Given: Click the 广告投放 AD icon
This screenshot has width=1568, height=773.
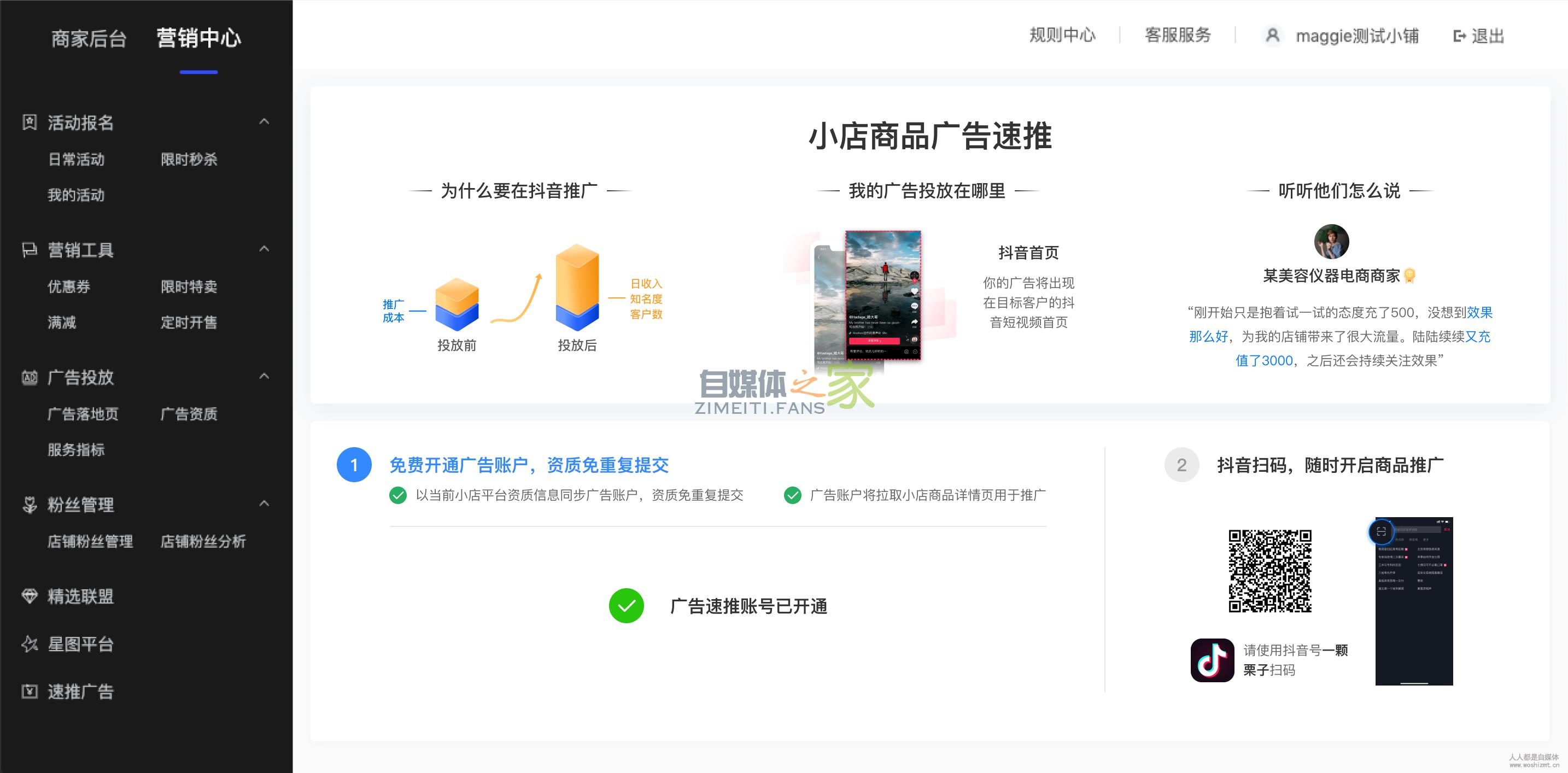Looking at the screenshot, I should tap(29, 377).
